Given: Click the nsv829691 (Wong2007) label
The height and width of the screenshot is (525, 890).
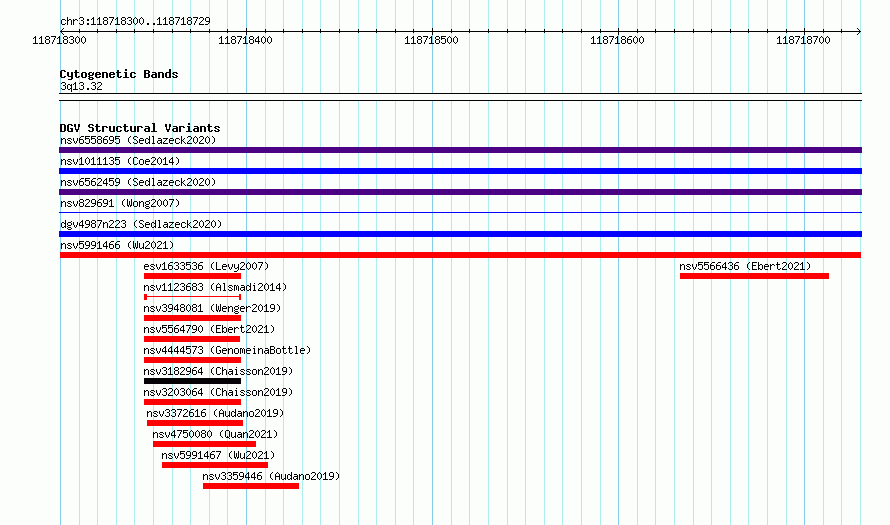Looking at the screenshot, I should 120,203.
